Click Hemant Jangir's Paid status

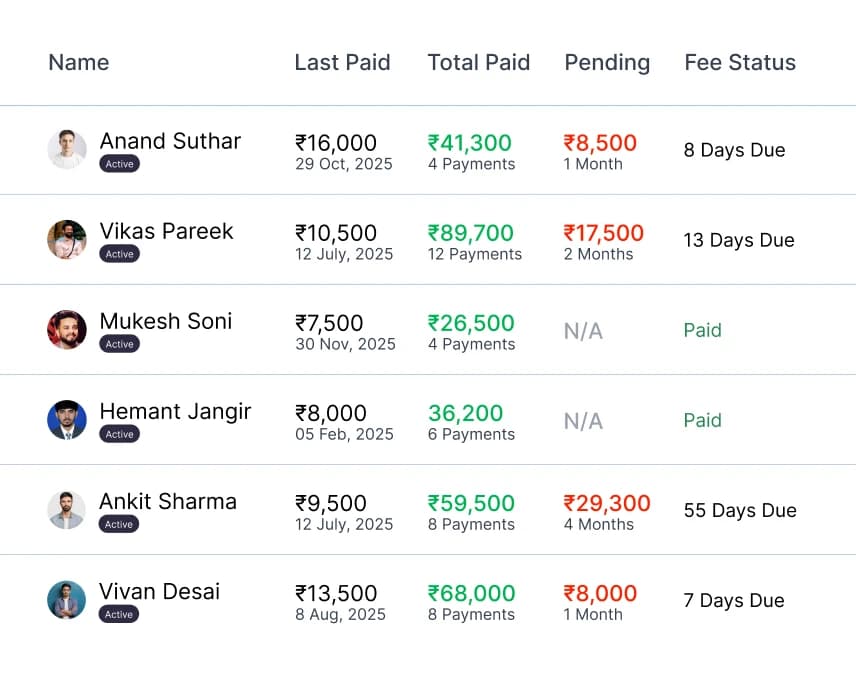click(702, 420)
